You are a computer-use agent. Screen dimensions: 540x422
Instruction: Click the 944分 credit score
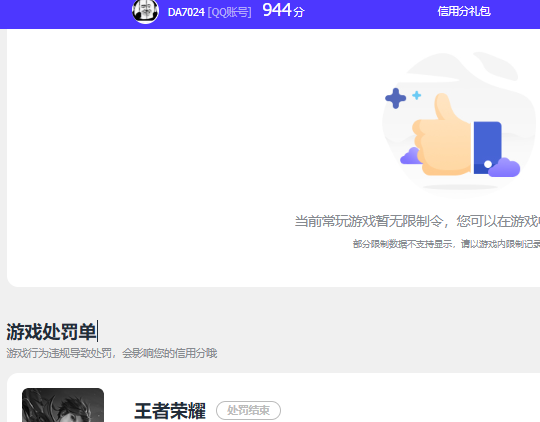(283, 10)
